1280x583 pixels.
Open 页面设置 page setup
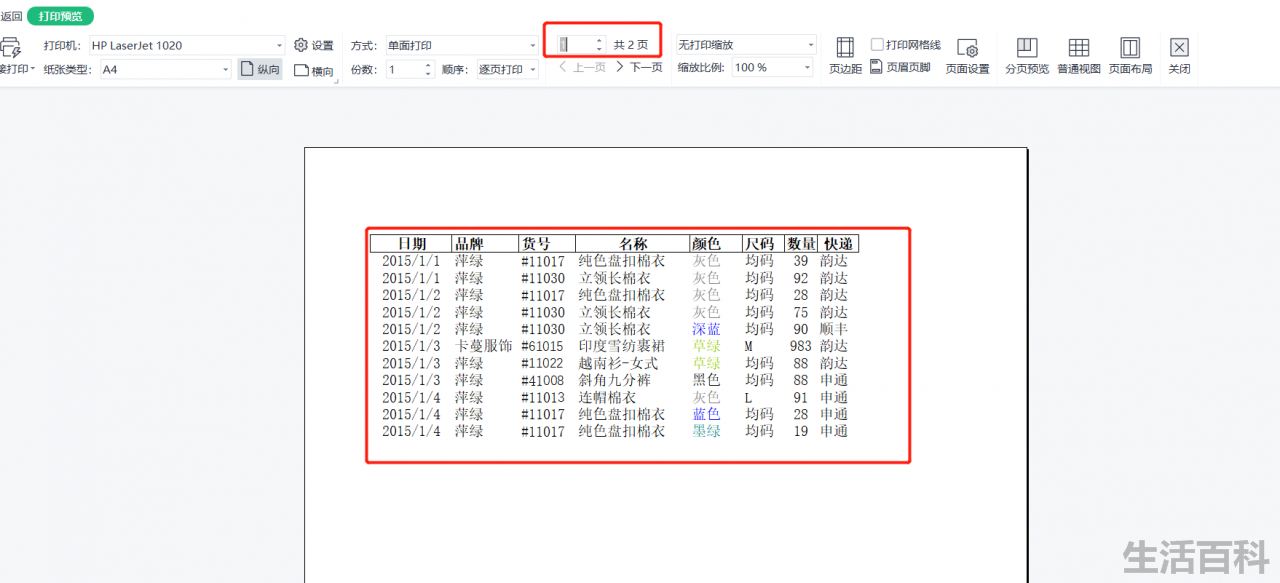point(967,56)
